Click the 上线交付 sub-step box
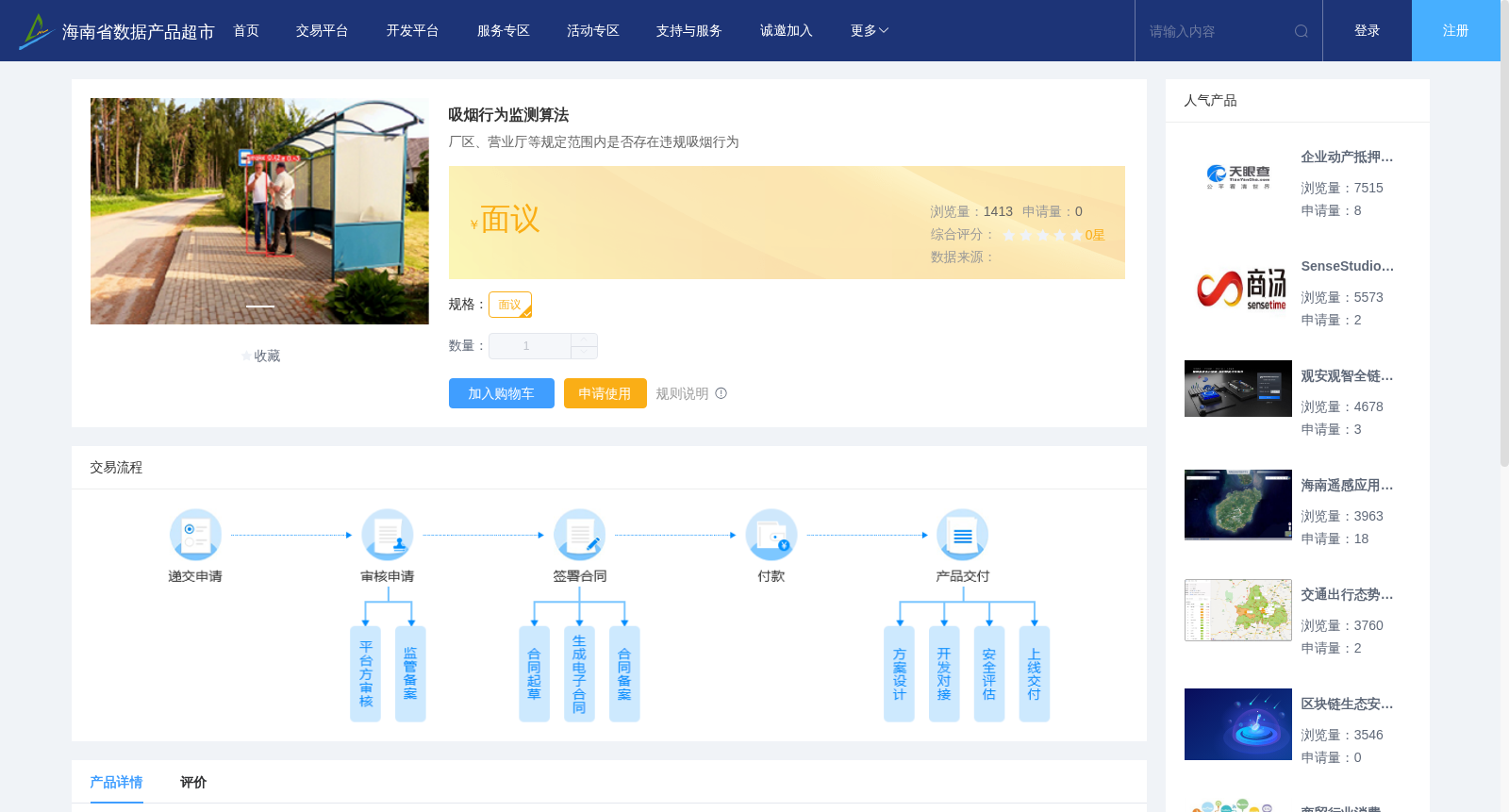This screenshot has height=812, width=1509. (1035, 674)
